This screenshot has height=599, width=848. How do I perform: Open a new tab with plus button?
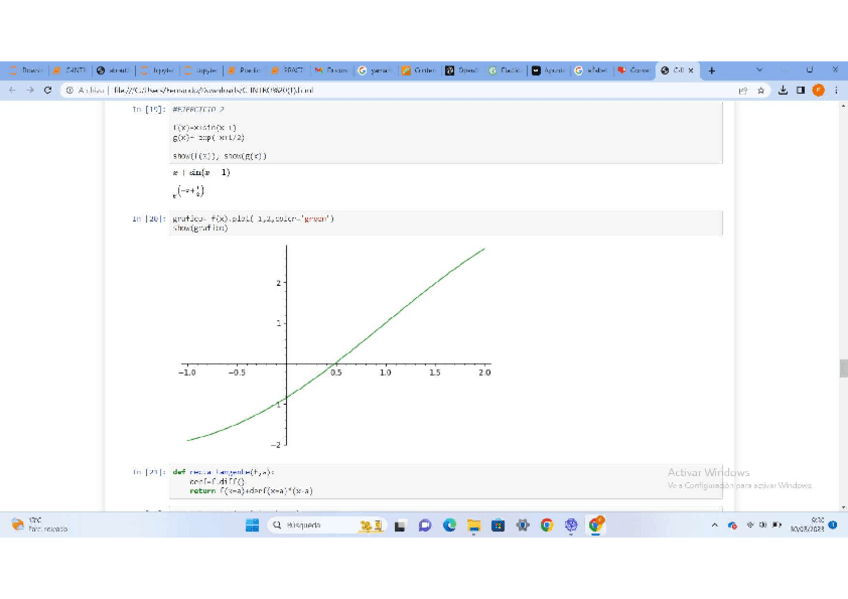pyautogui.click(x=712, y=71)
